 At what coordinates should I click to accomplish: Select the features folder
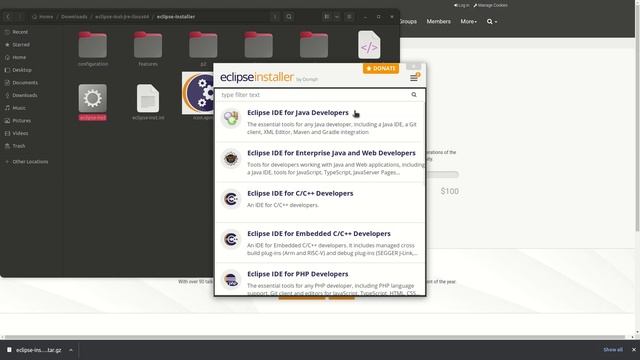click(x=148, y=49)
